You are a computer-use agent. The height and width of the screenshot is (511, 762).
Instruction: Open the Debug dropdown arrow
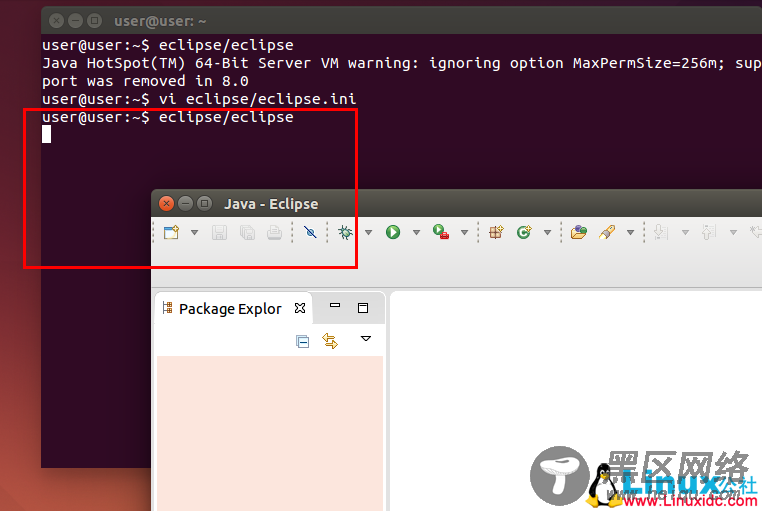[368, 233]
